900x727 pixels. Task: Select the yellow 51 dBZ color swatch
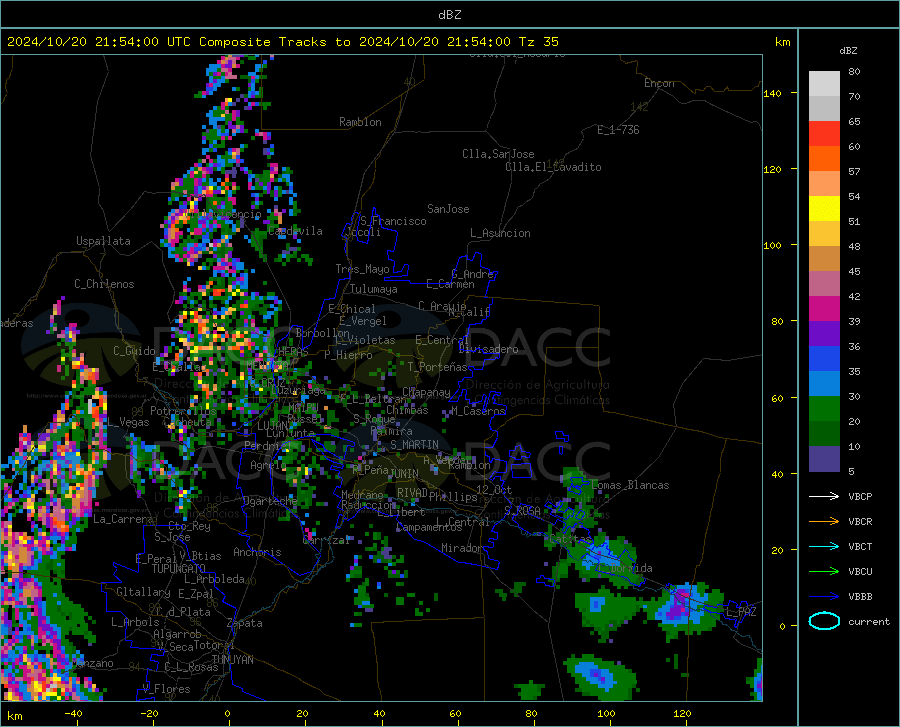tap(824, 208)
